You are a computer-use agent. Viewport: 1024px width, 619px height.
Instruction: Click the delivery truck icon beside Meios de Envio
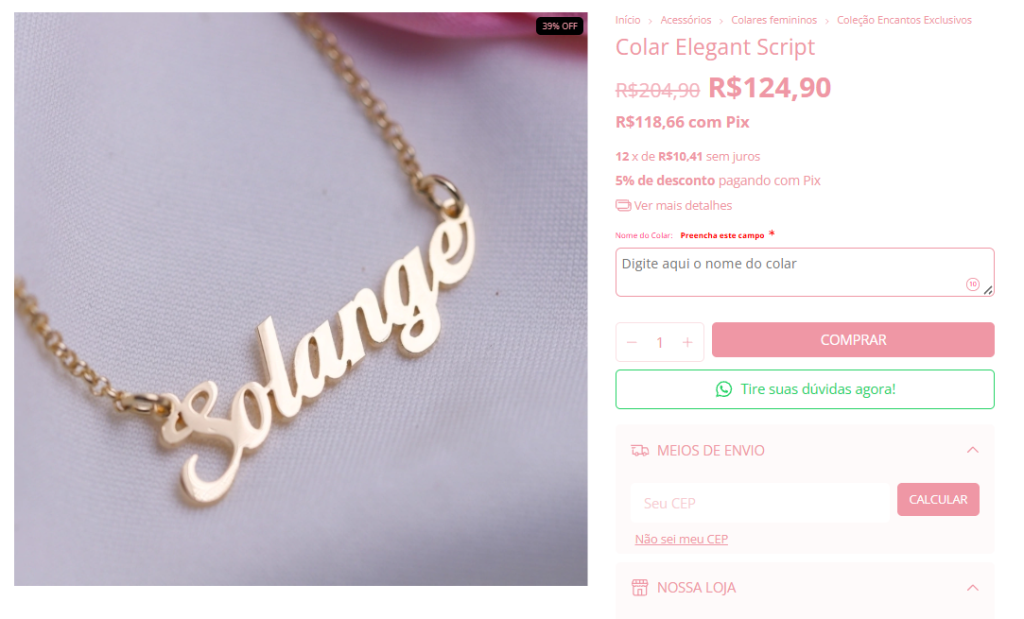click(640, 451)
